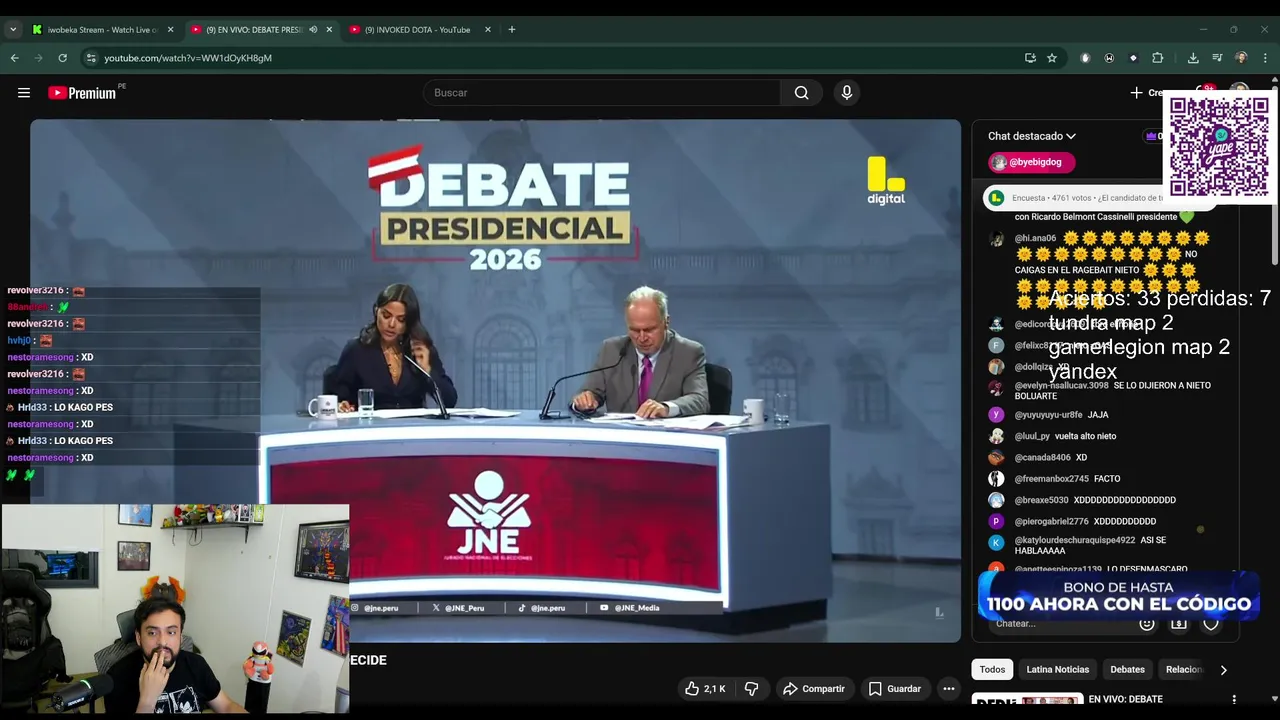The image size is (1280, 720).
Task: Click @freemanbox2745 avatar in chat
Action: tap(996, 479)
